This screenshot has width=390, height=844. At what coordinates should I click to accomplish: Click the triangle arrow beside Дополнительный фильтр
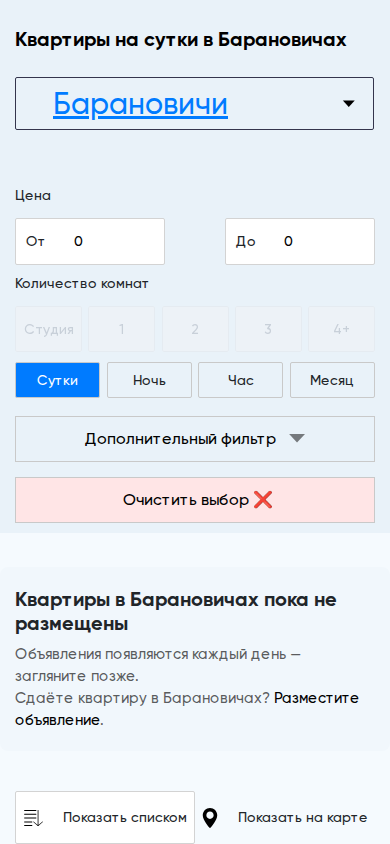[x=297, y=439]
